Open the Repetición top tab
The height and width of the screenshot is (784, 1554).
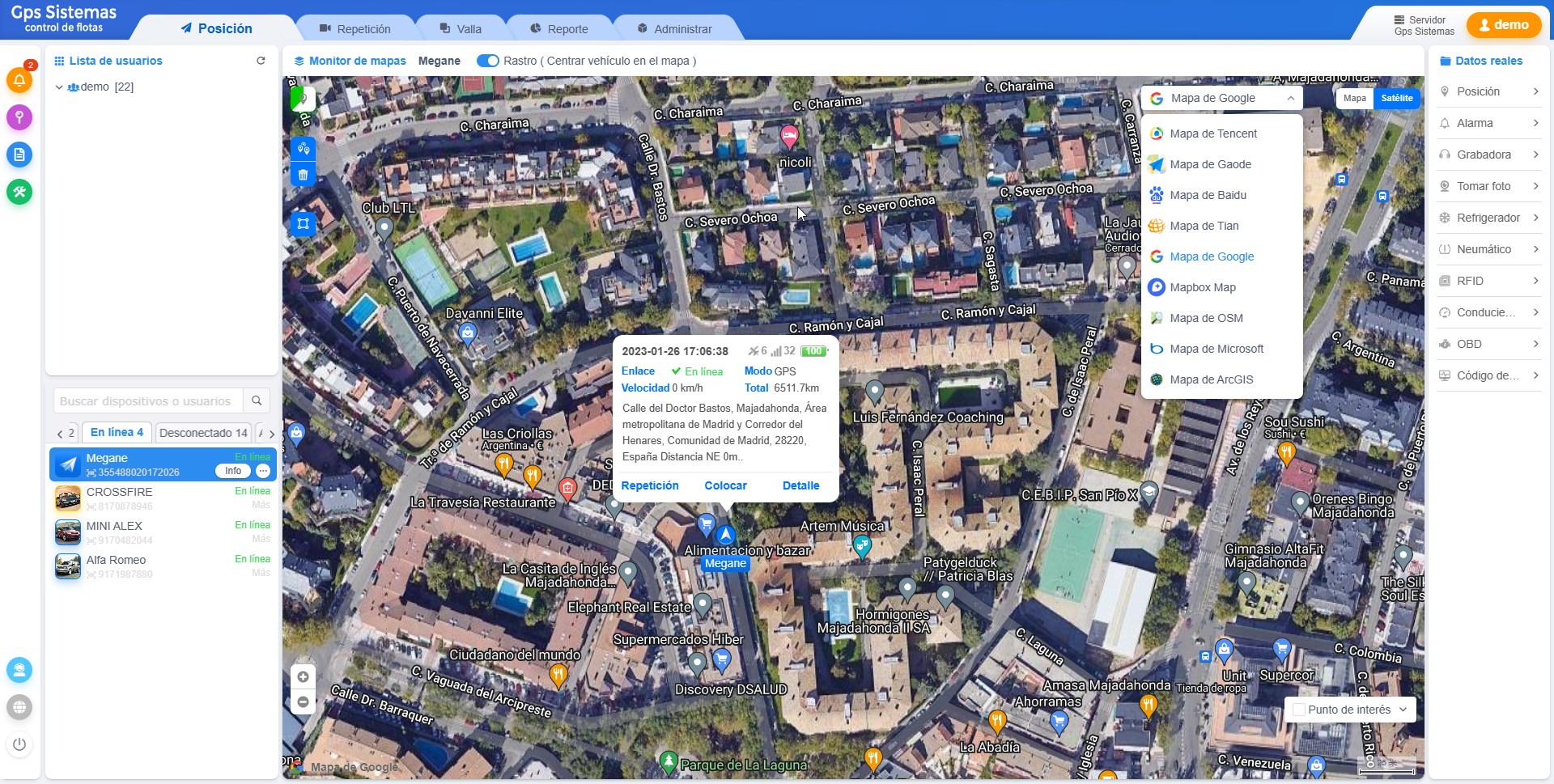[355, 29]
